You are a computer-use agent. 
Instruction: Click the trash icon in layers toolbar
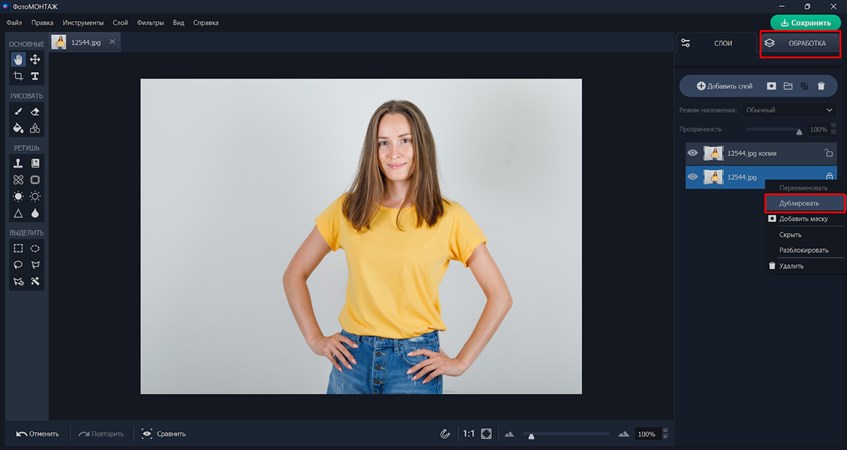821,86
